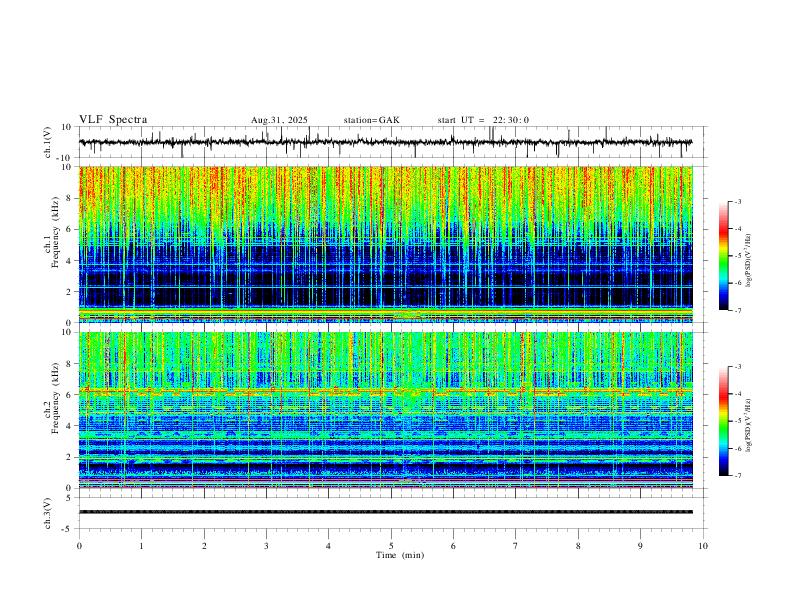The width and height of the screenshot is (792, 612).
Task: Click the "VLF Spectra" title text
Action: (x=113, y=120)
